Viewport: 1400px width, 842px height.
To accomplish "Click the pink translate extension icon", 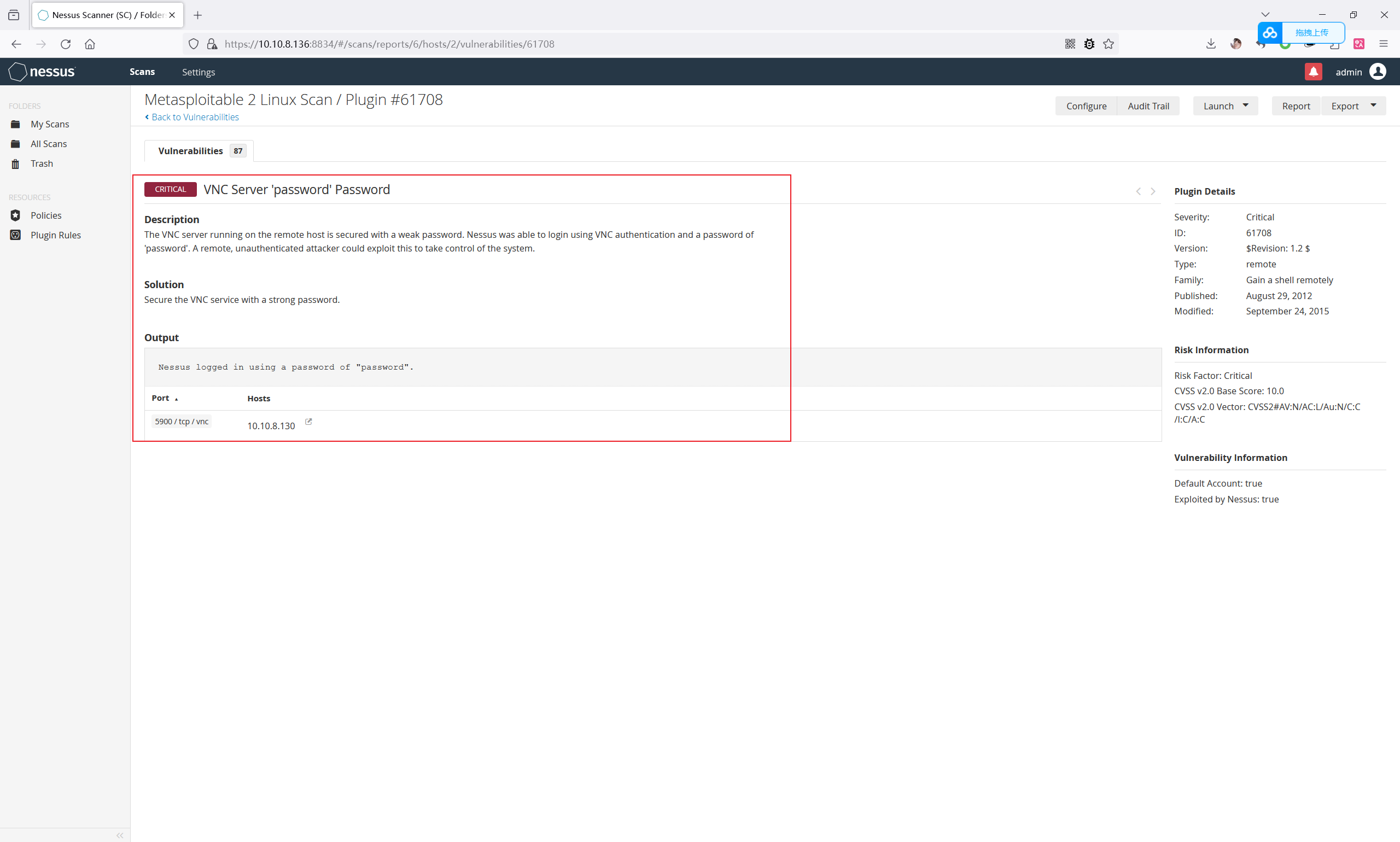I will click(x=1358, y=44).
